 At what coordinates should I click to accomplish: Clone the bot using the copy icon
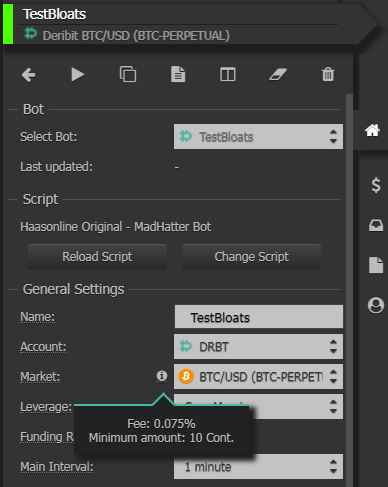[x=128, y=74]
